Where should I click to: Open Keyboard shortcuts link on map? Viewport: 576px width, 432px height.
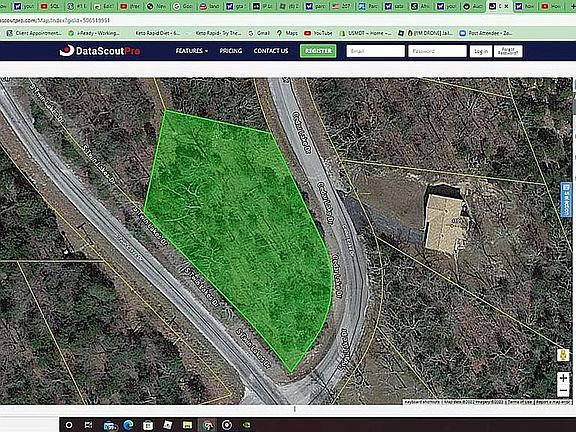pos(422,402)
